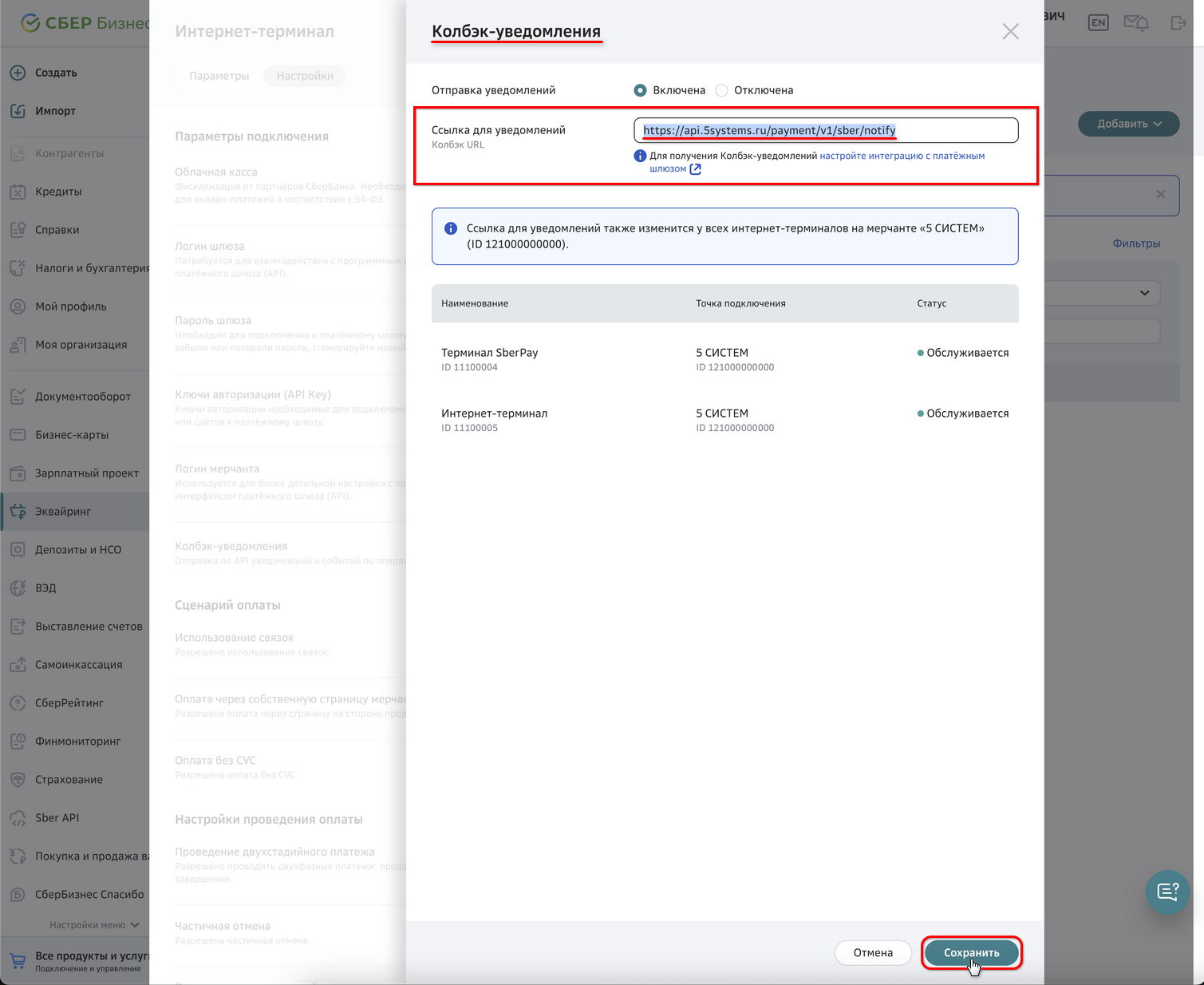Switch to the Параметры tab
Image resolution: width=1204 pixels, height=985 pixels.
tap(219, 76)
